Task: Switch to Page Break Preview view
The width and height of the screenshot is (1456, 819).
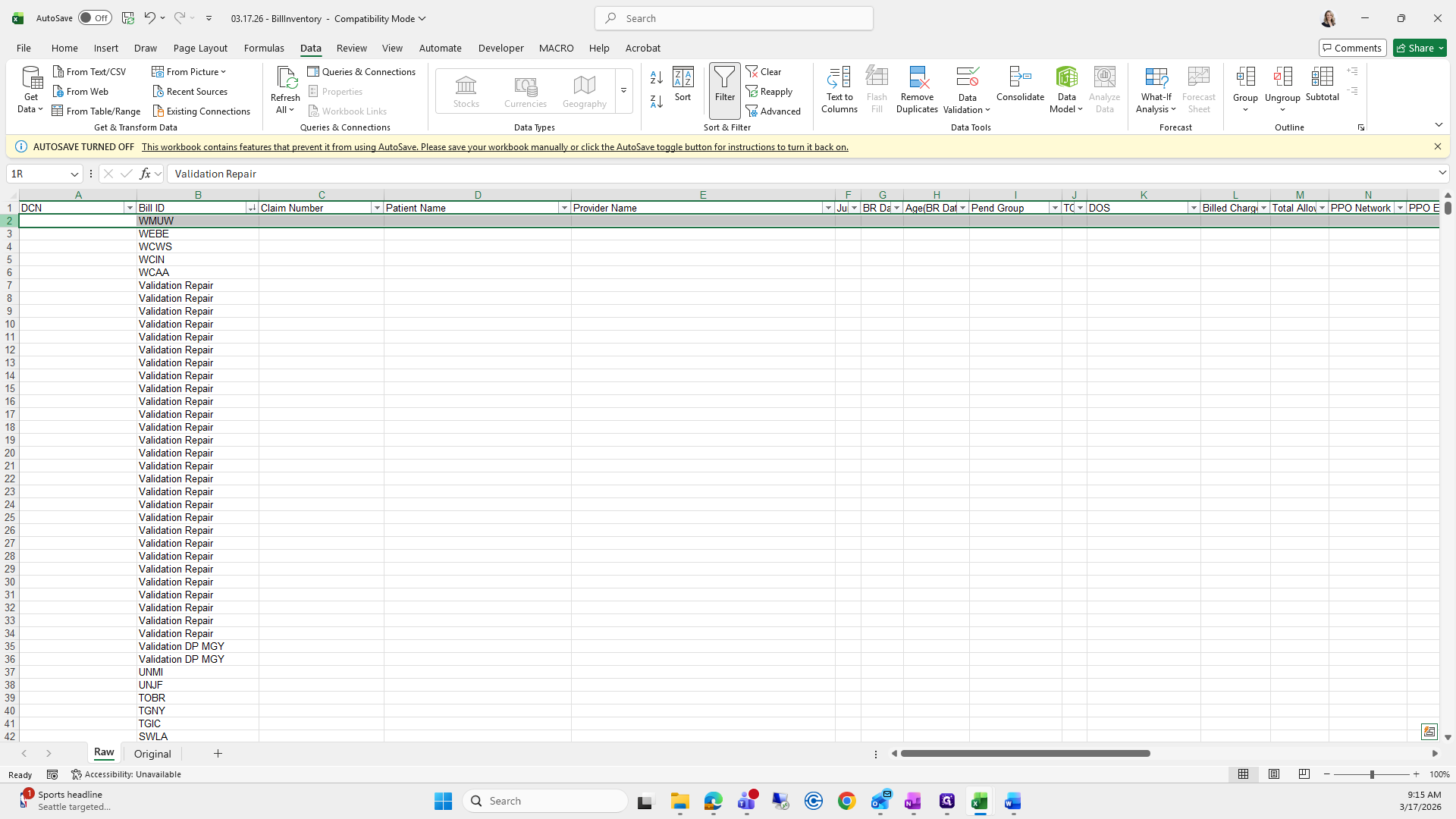Action: [x=1304, y=774]
